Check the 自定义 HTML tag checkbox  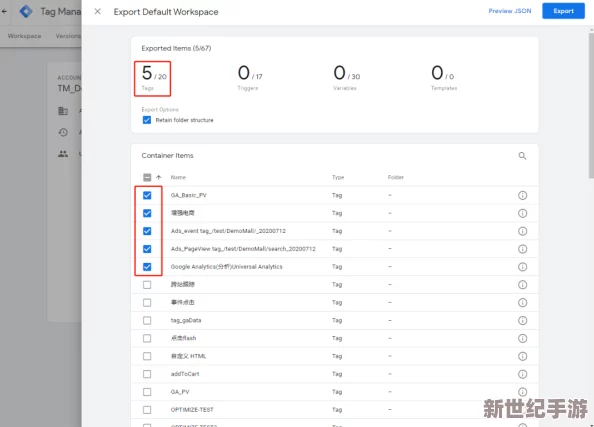pos(147,356)
